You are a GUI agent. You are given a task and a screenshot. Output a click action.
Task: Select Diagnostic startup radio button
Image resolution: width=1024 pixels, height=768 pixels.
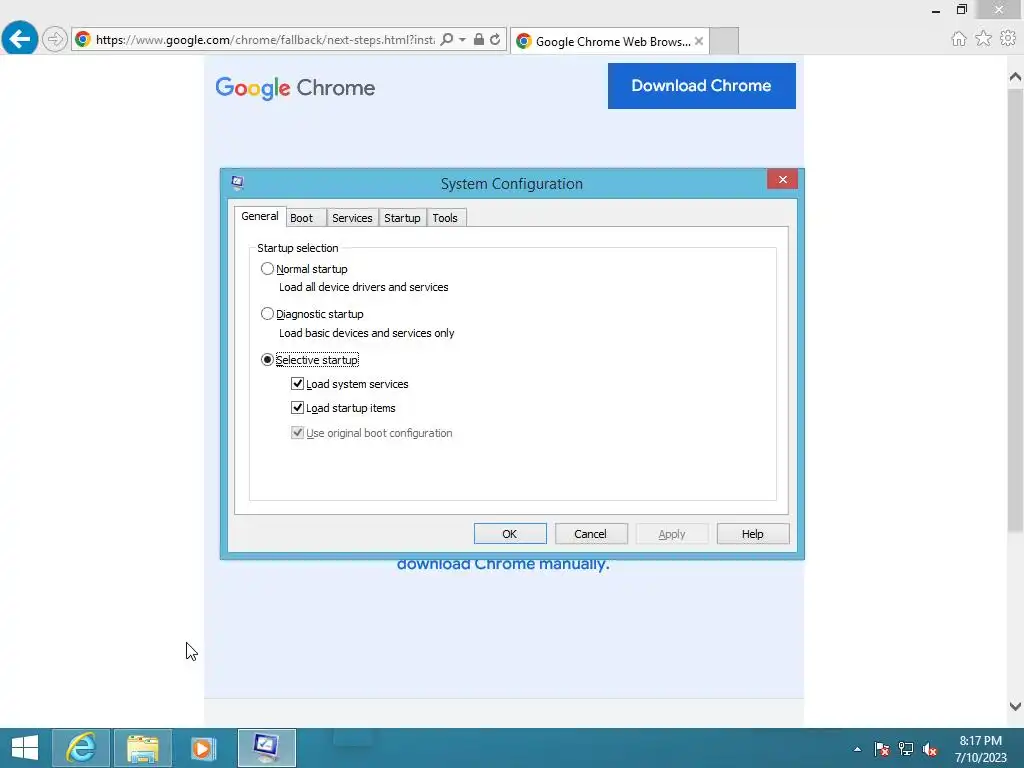click(x=267, y=313)
